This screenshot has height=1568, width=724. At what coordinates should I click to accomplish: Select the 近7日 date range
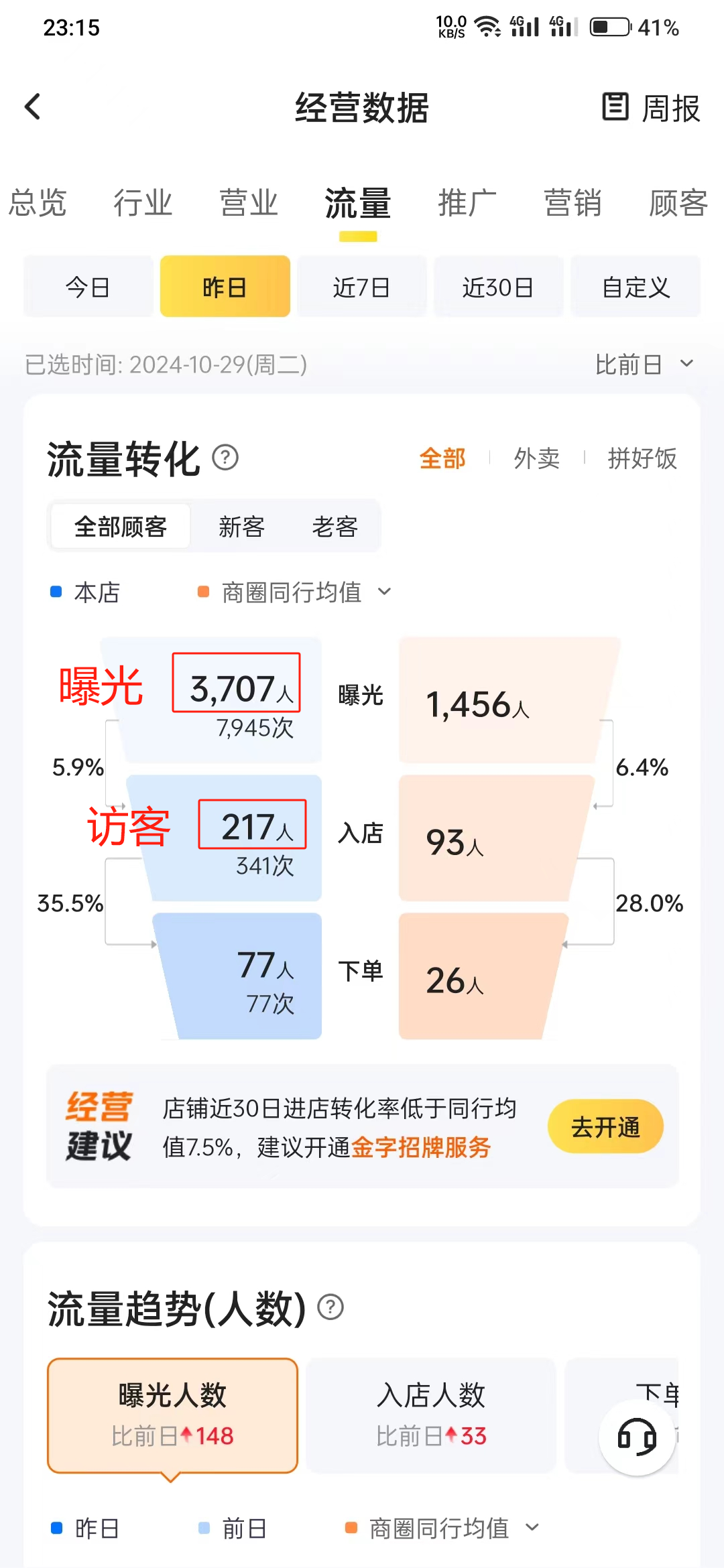click(x=361, y=287)
